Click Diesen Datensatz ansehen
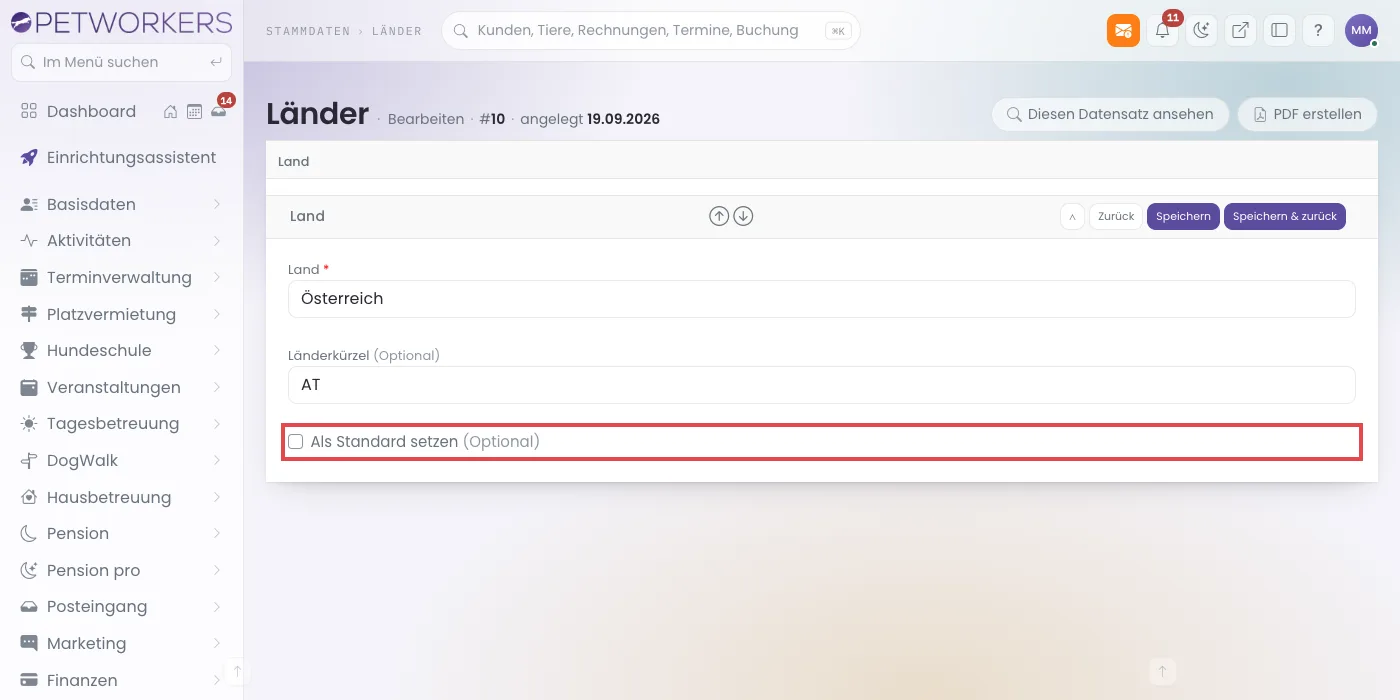Screen dimensions: 1400x700 1110,114
